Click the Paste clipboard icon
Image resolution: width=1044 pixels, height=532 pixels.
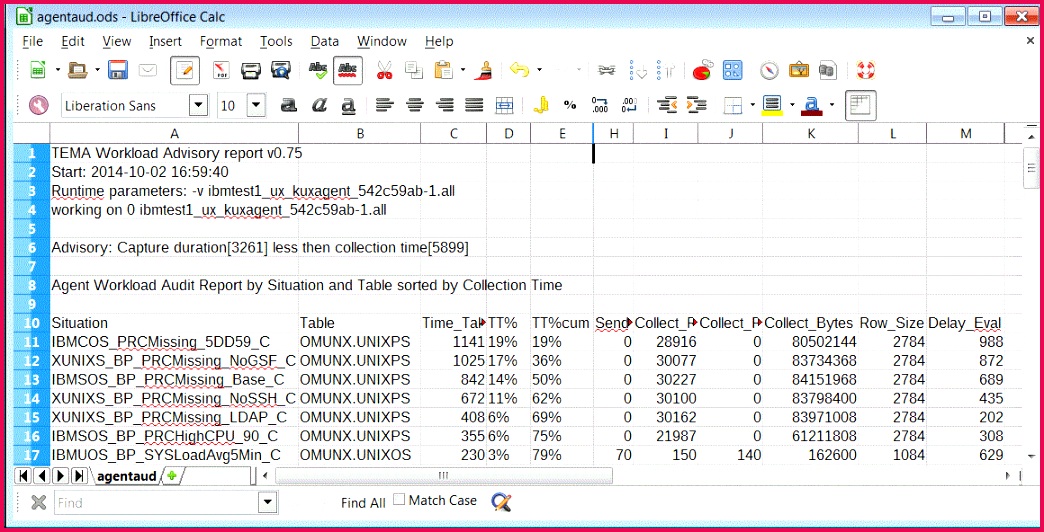[x=443, y=70]
